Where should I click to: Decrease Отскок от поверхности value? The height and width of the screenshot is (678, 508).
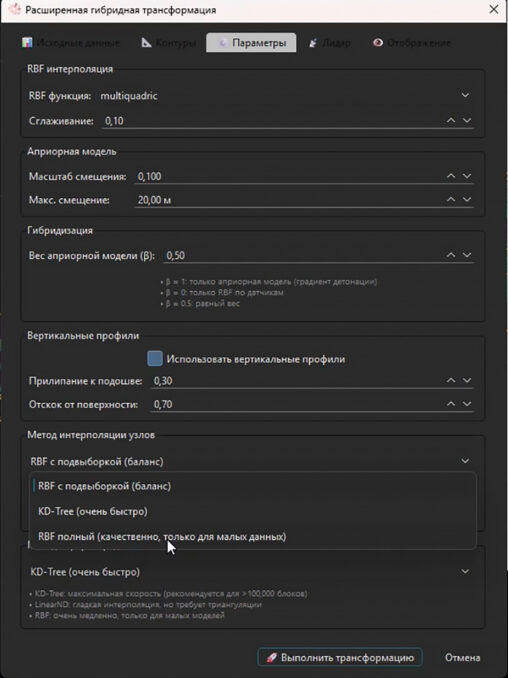[467, 404]
